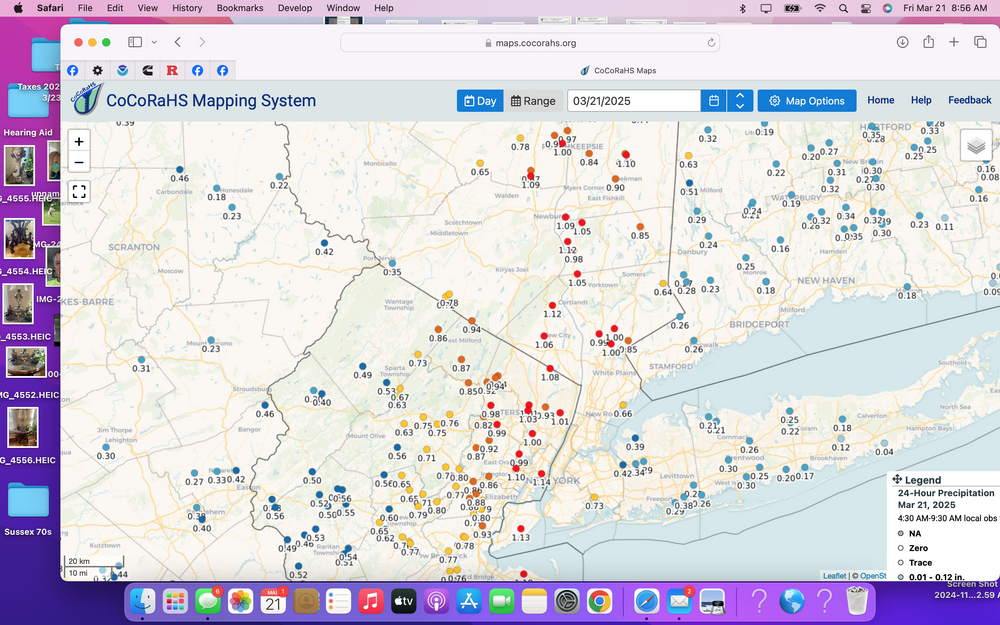The width and height of the screenshot is (1000, 625).
Task: Select the CoCoRaHS Maps tab
Action: pos(617,70)
